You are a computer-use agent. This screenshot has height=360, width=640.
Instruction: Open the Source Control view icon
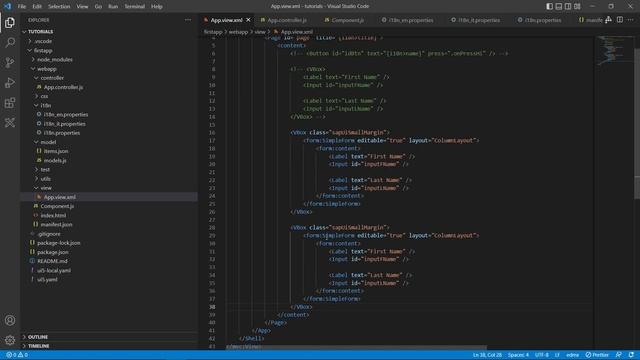click(10, 62)
